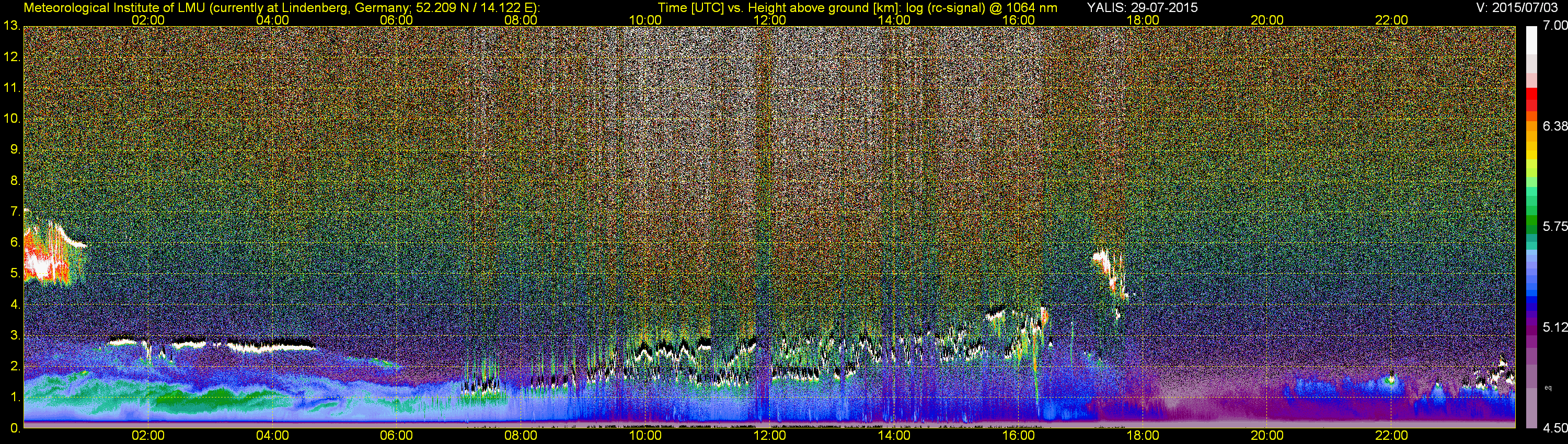
Task: Click the 11 km height axis label
Action: click(11, 88)
